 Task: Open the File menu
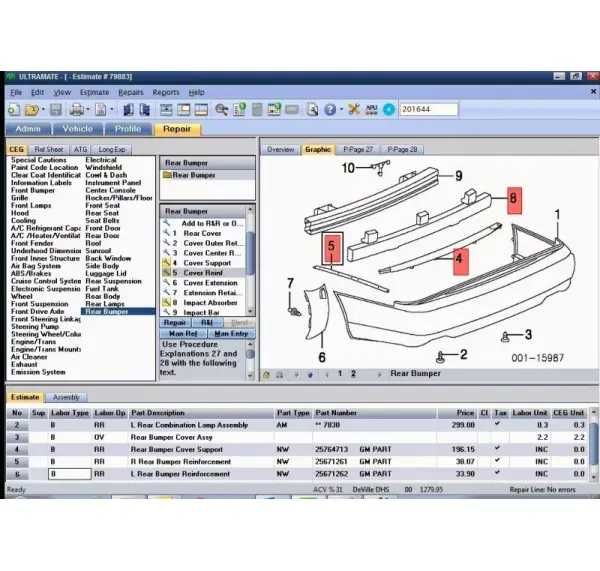pyautogui.click(x=16, y=92)
